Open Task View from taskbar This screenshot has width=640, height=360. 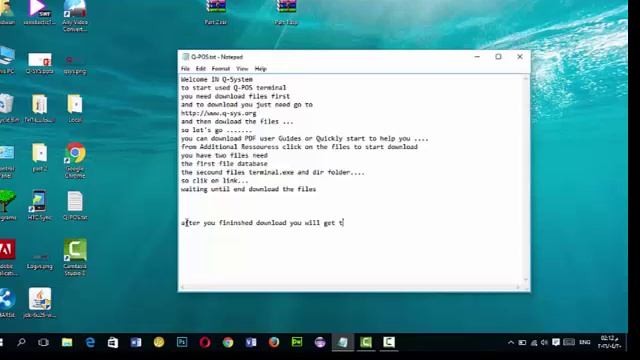[x=43, y=342]
